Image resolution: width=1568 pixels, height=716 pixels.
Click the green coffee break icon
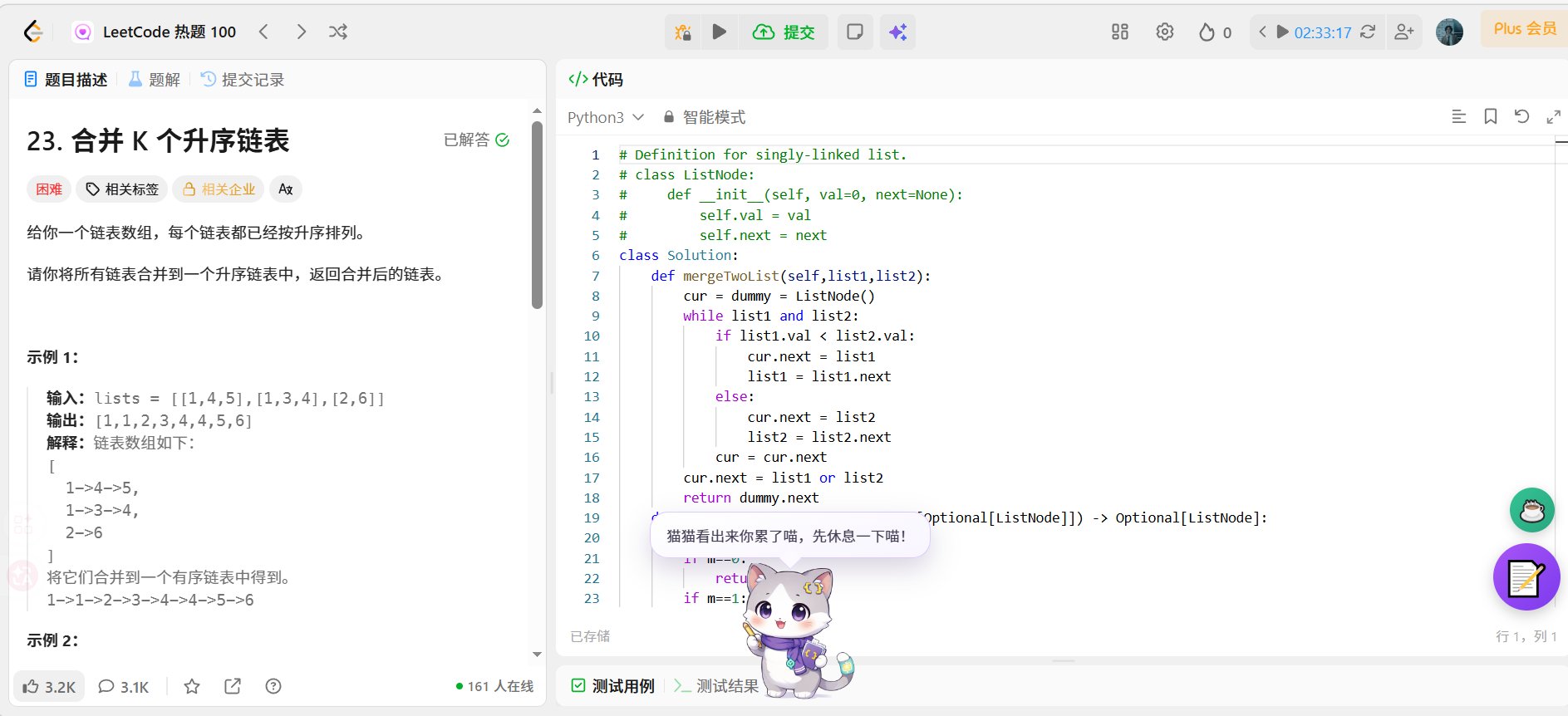[x=1531, y=510]
